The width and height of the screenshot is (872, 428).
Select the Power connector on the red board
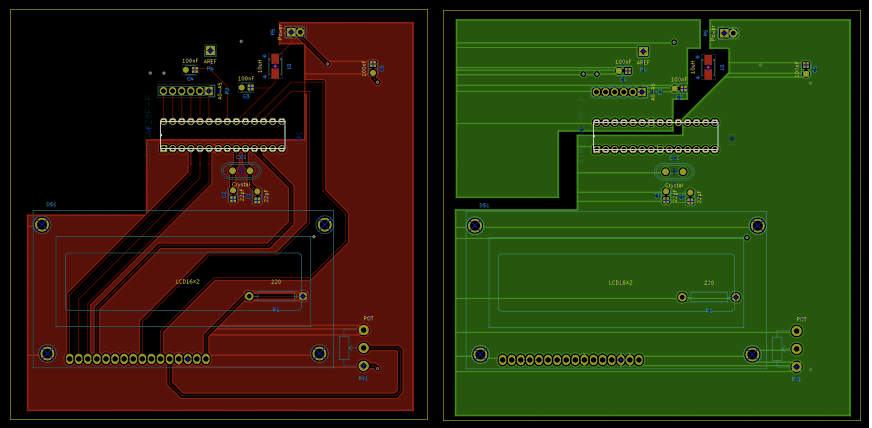295,32
